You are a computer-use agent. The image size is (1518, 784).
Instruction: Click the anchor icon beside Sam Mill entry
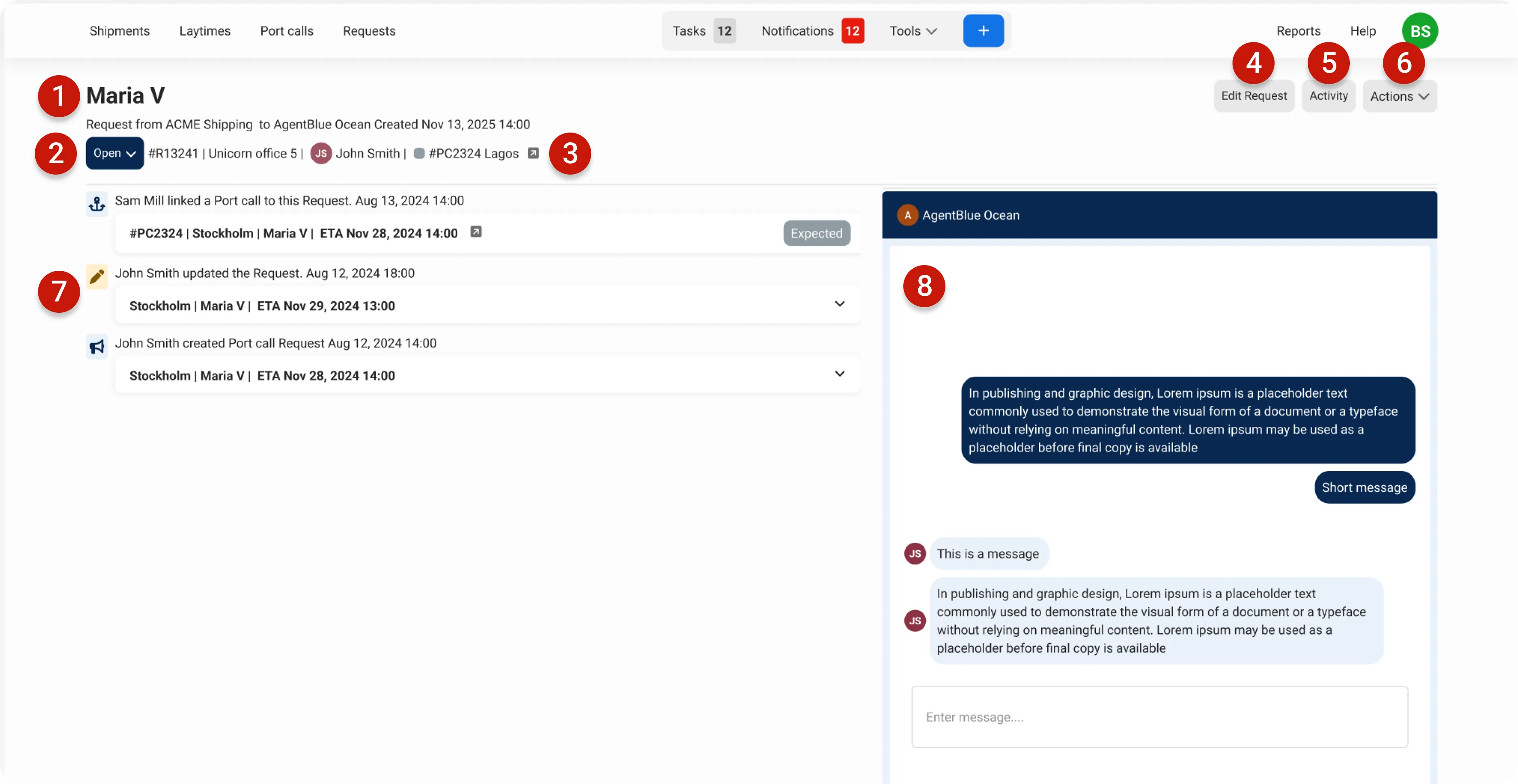click(x=97, y=204)
